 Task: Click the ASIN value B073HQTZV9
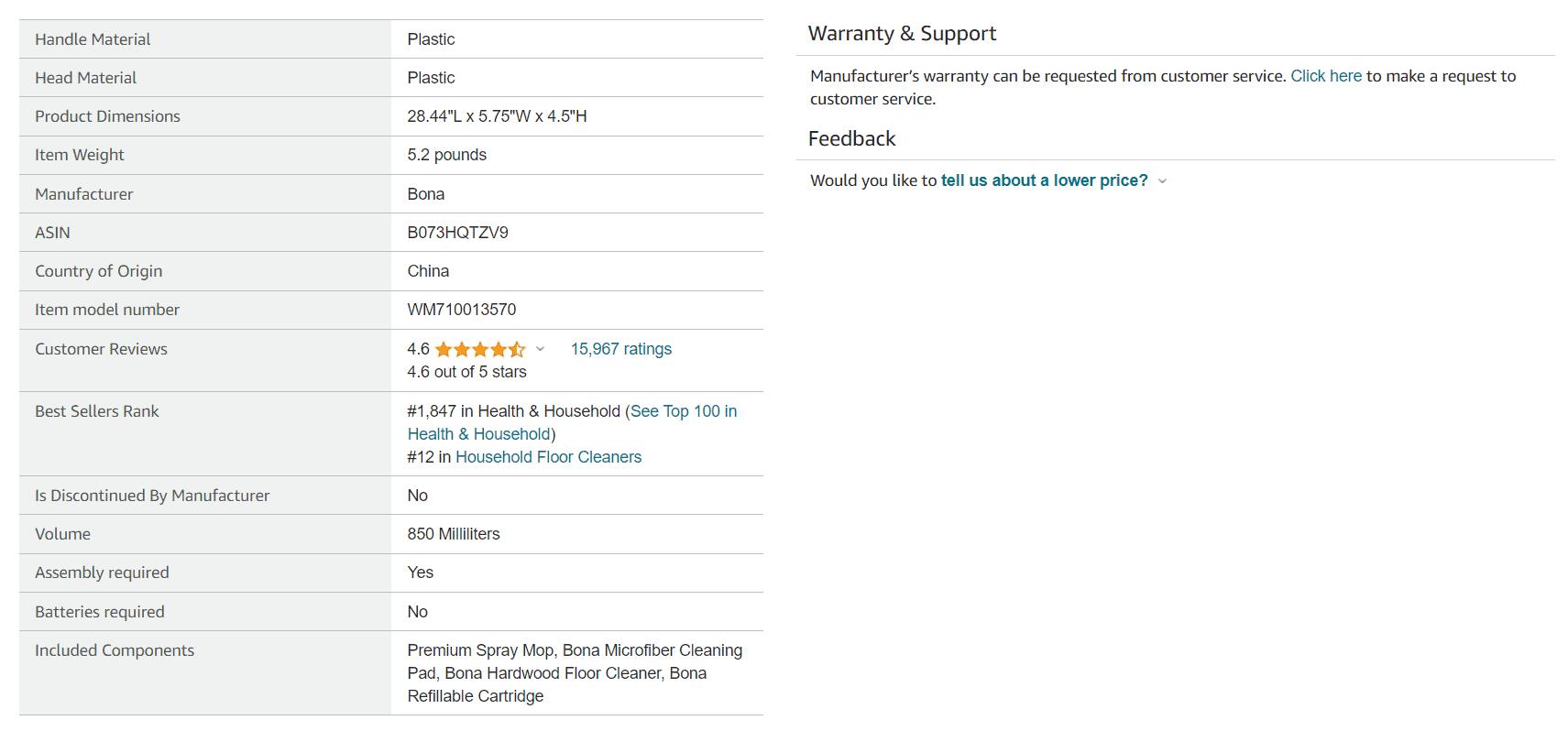pos(457,233)
